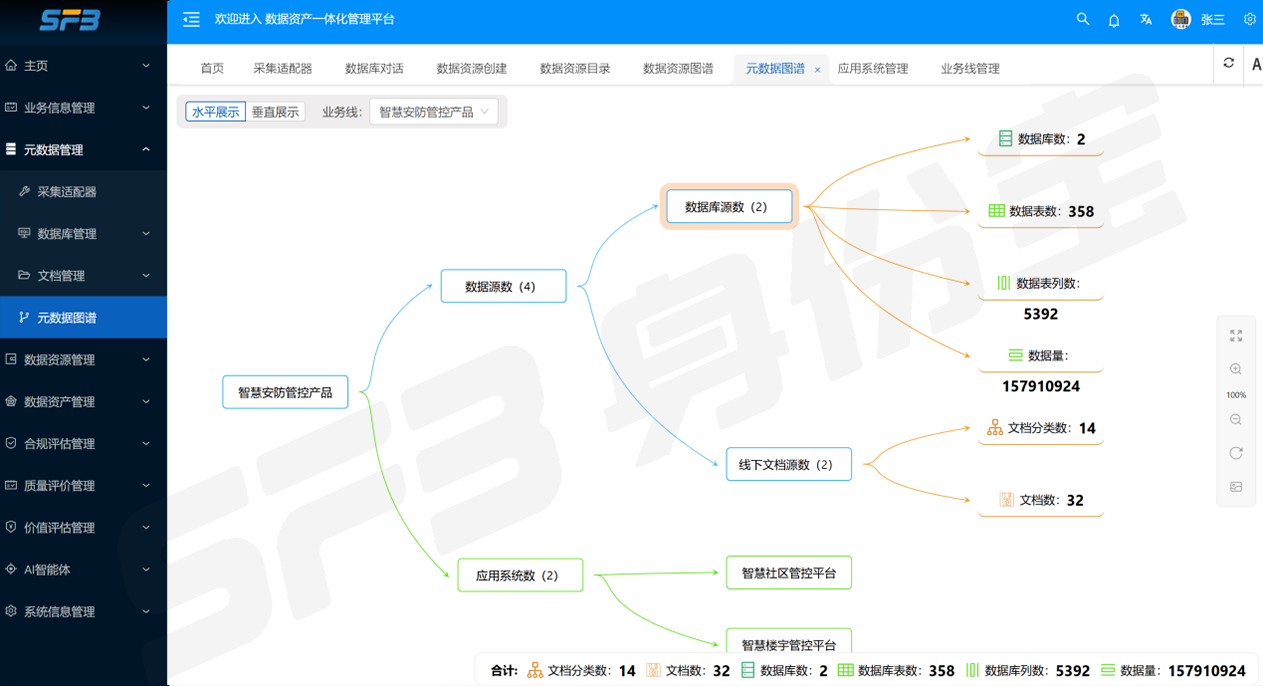Click 文档分类数: 14 in the 合计 bar
The height and width of the screenshot is (686, 1263).
coord(581,671)
